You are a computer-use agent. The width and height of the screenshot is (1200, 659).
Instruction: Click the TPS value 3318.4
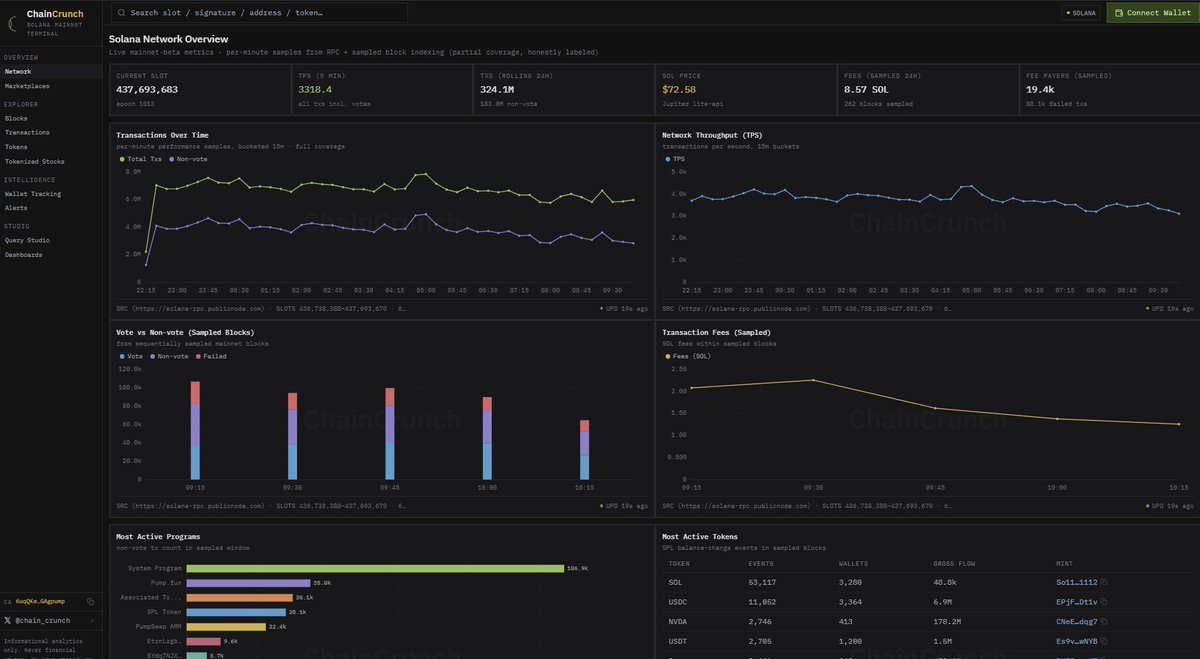pos(315,89)
